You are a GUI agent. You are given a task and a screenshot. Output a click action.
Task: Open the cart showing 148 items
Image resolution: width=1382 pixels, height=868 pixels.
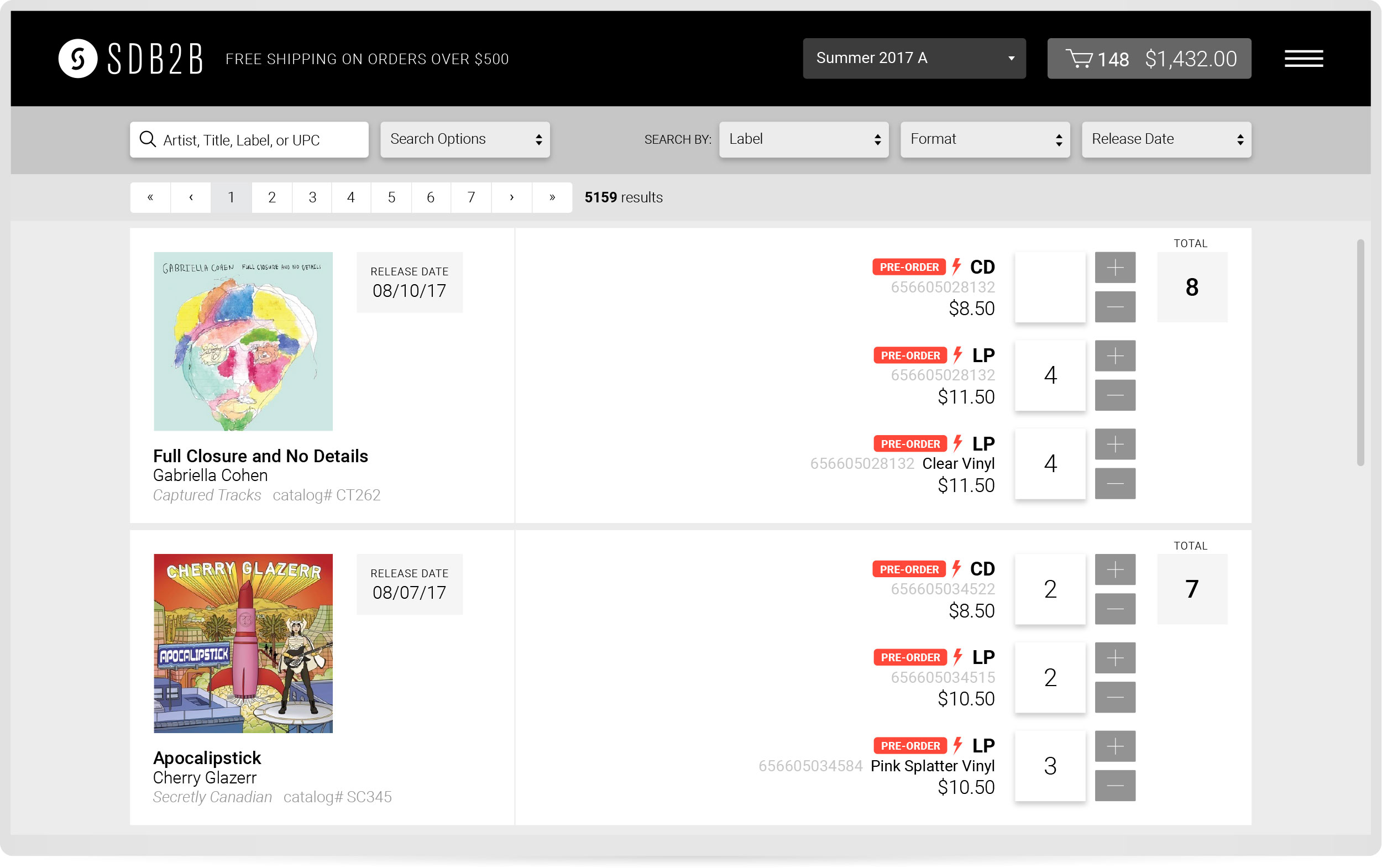(x=1149, y=59)
